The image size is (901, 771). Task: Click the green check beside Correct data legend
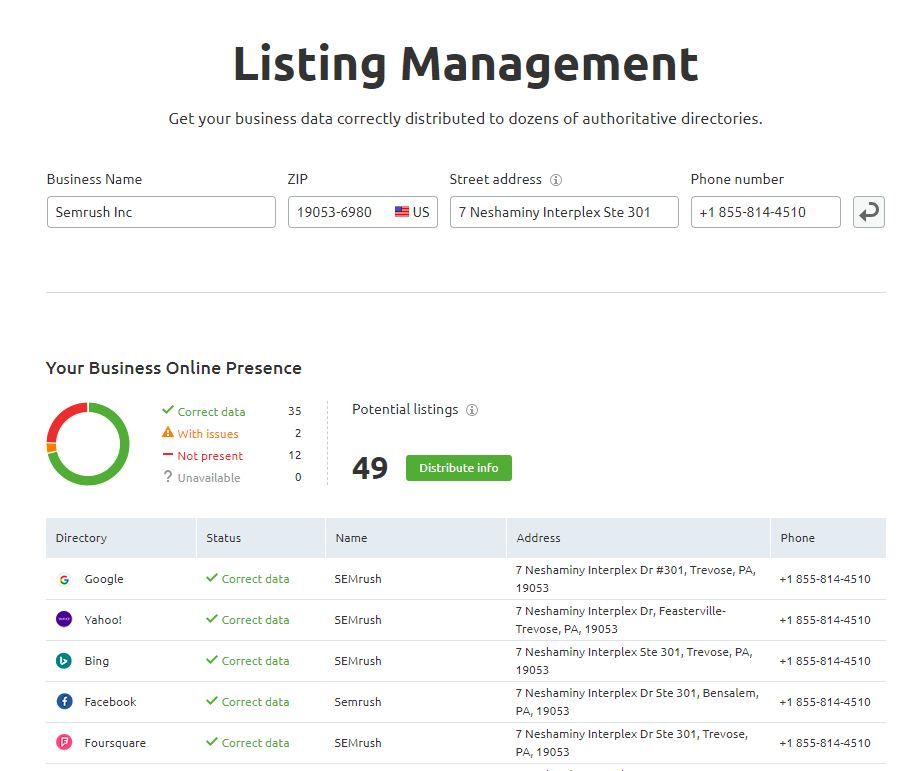(x=168, y=410)
